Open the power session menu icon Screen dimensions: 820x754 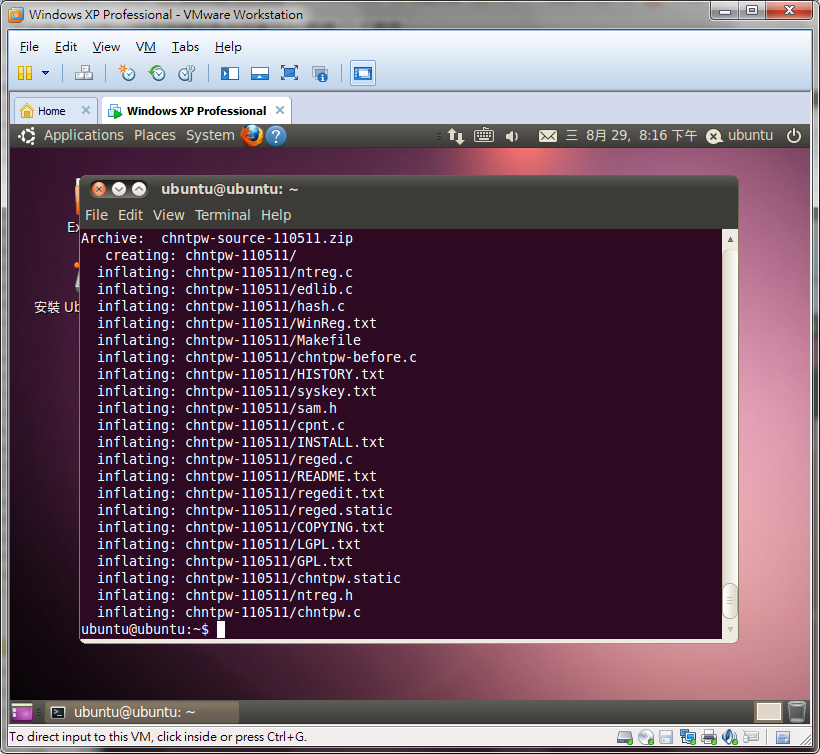coord(793,136)
